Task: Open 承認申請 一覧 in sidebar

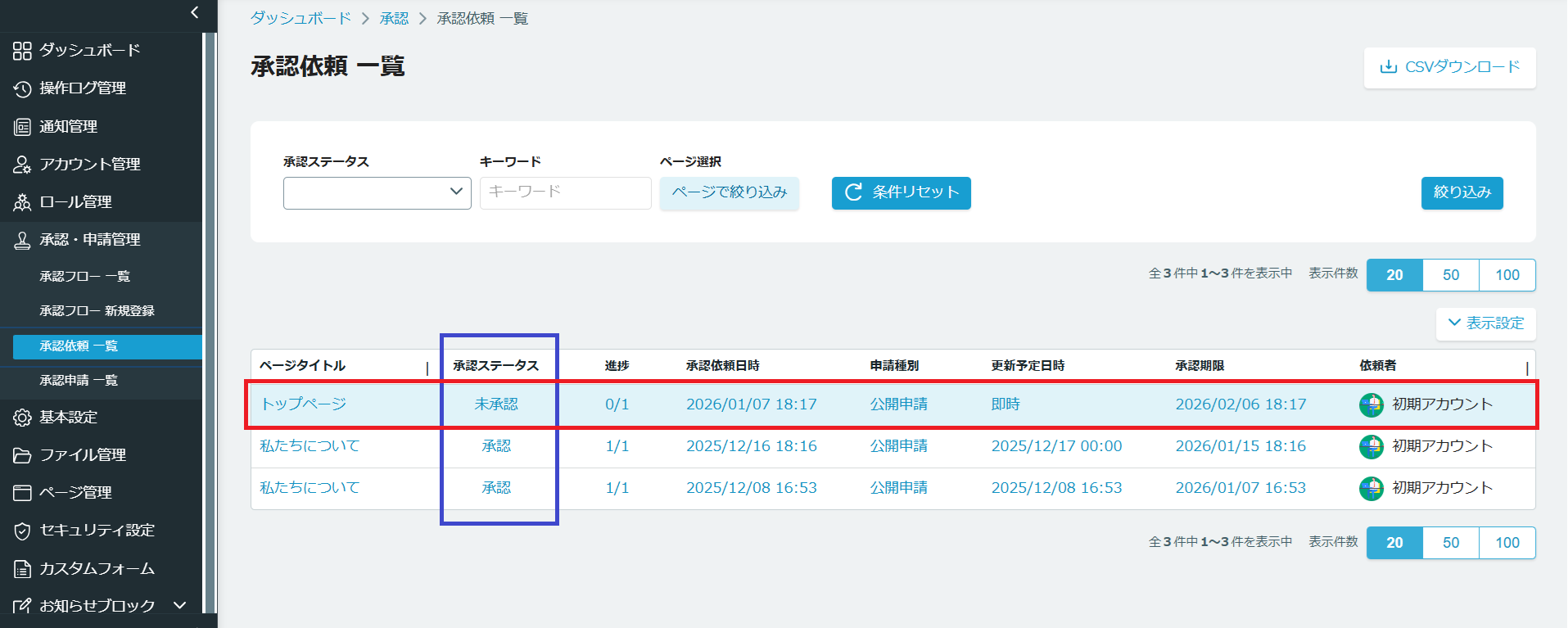Action: coord(79,381)
